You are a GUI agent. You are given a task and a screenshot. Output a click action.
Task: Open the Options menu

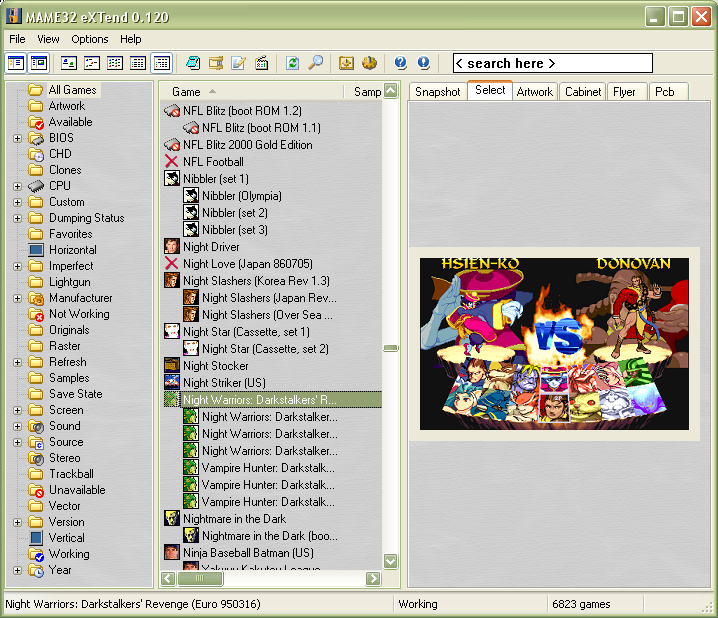[x=89, y=39]
